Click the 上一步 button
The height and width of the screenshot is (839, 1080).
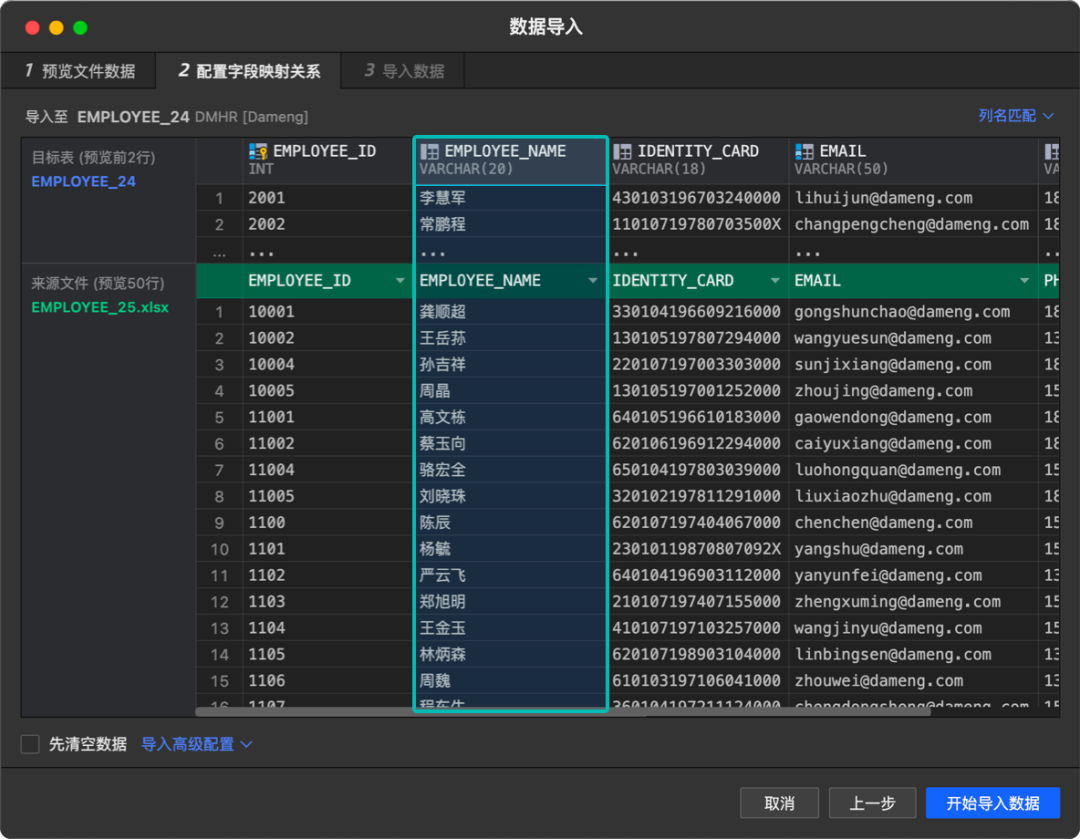point(872,803)
